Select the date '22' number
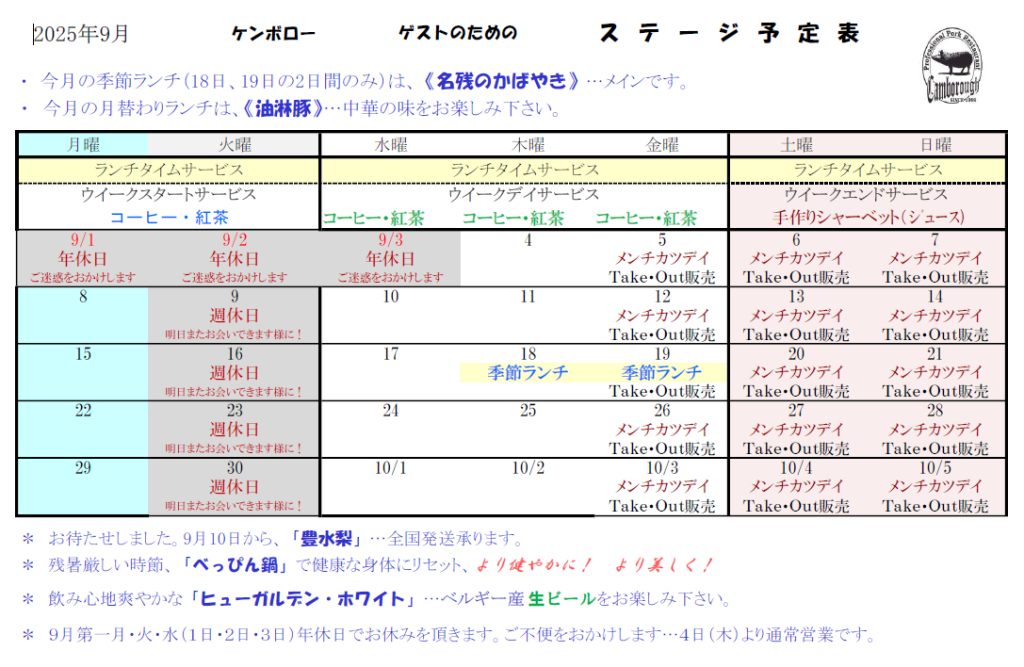 point(83,411)
